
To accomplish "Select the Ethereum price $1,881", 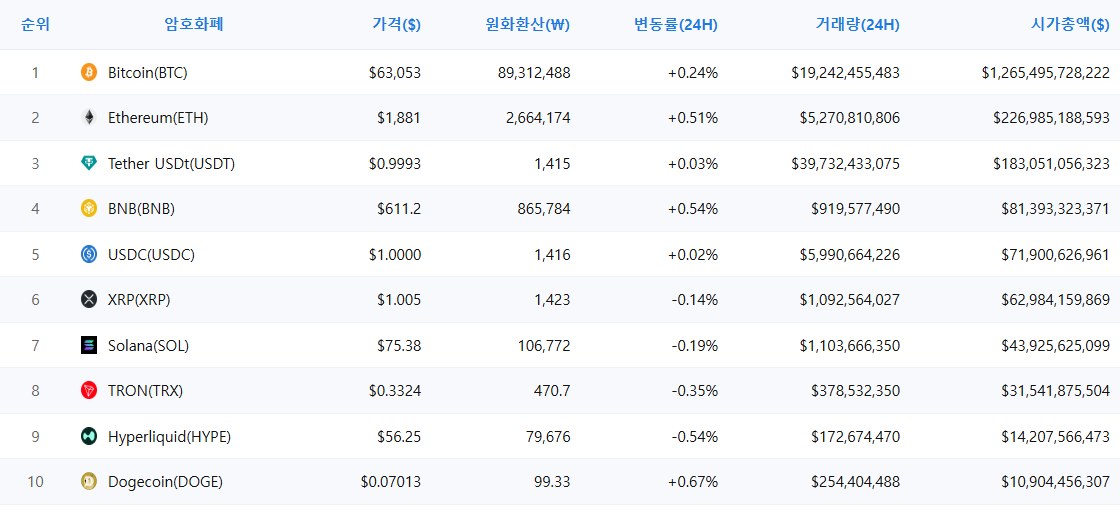I will pyautogui.click(x=399, y=118).
